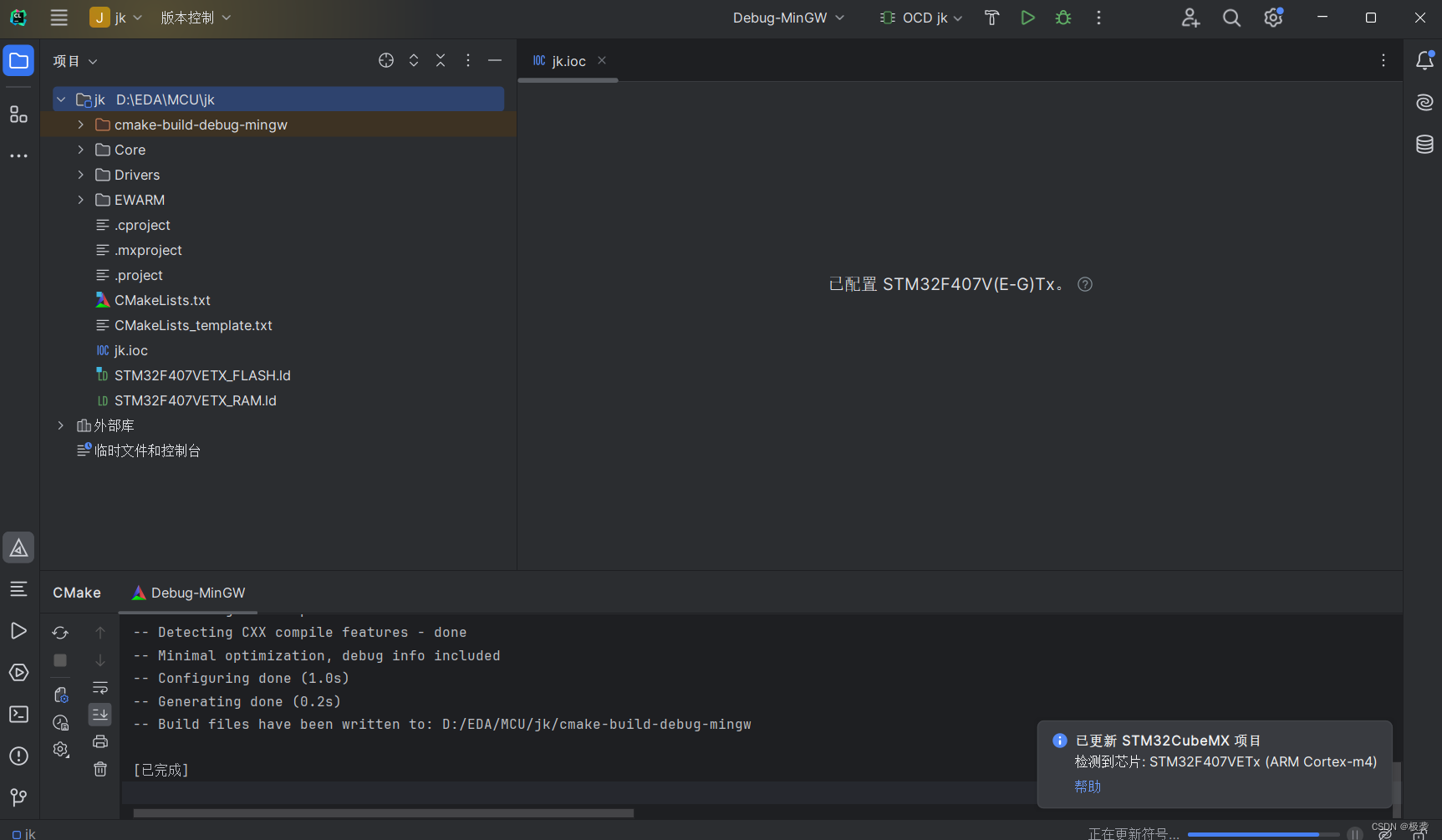Open project panel options menu
The height and width of the screenshot is (840, 1442).
[x=468, y=60]
